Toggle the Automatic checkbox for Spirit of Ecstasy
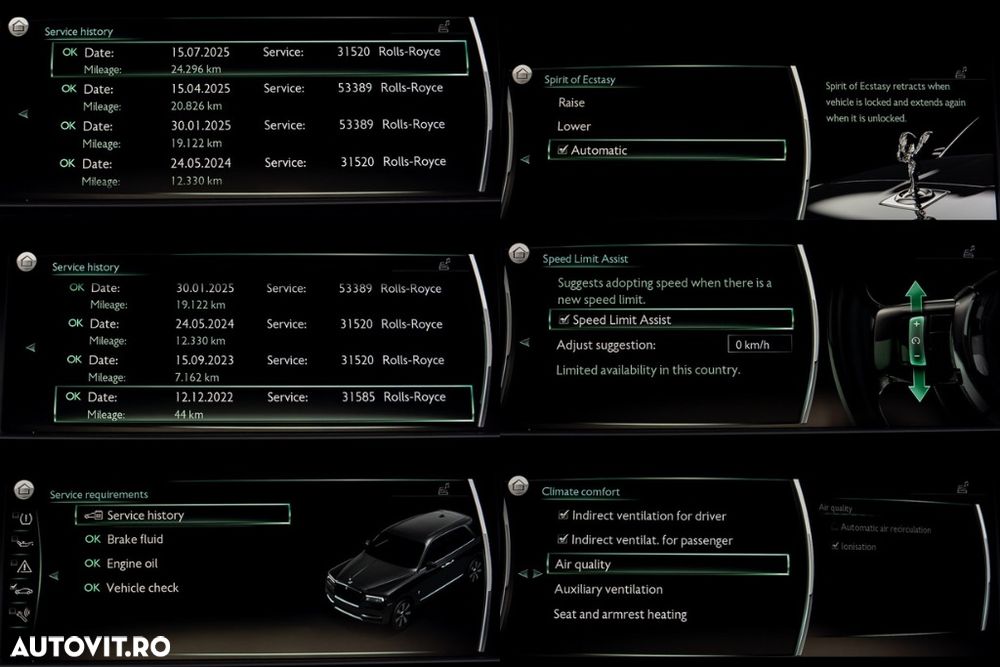Viewport: 1000px width, 667px height. click(x=562, y=150)
